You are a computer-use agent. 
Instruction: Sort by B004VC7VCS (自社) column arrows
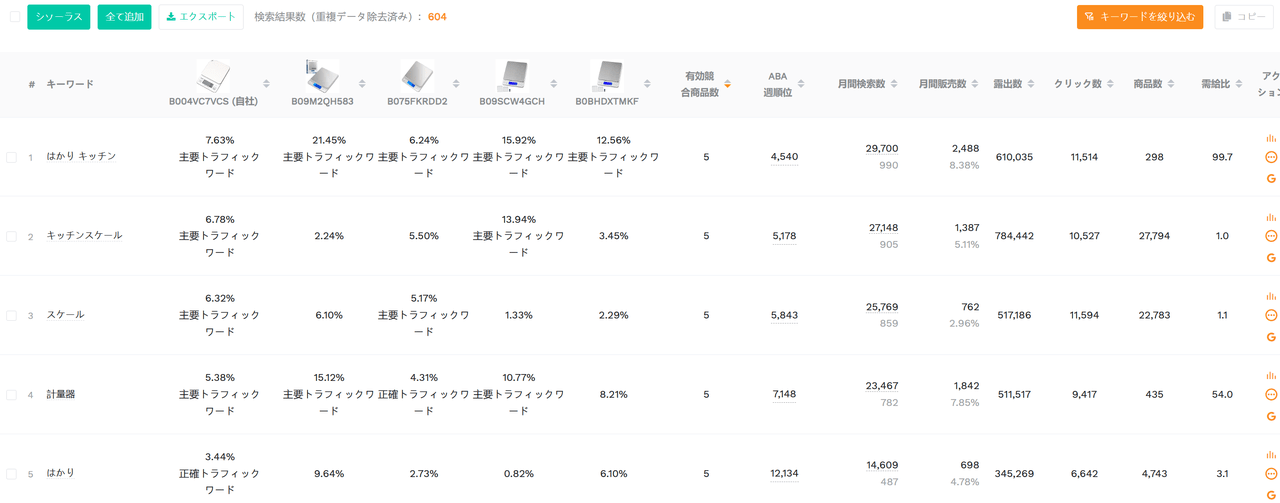pos(266,84)
